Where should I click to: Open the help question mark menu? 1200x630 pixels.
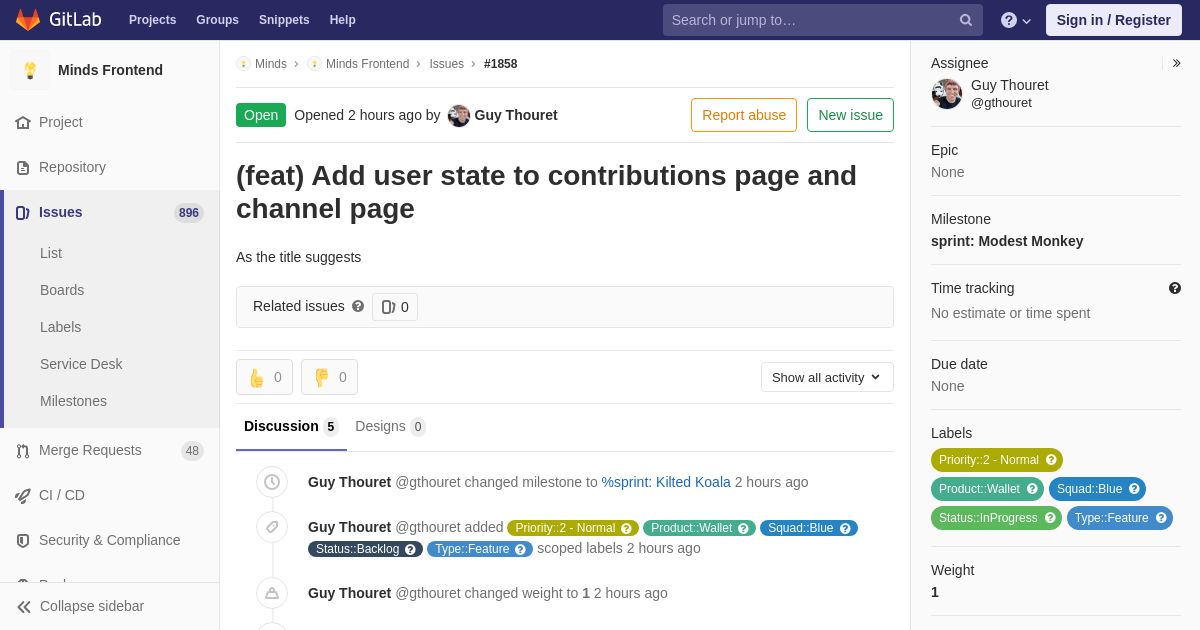pyautogui.click(x=1016, y=20)
